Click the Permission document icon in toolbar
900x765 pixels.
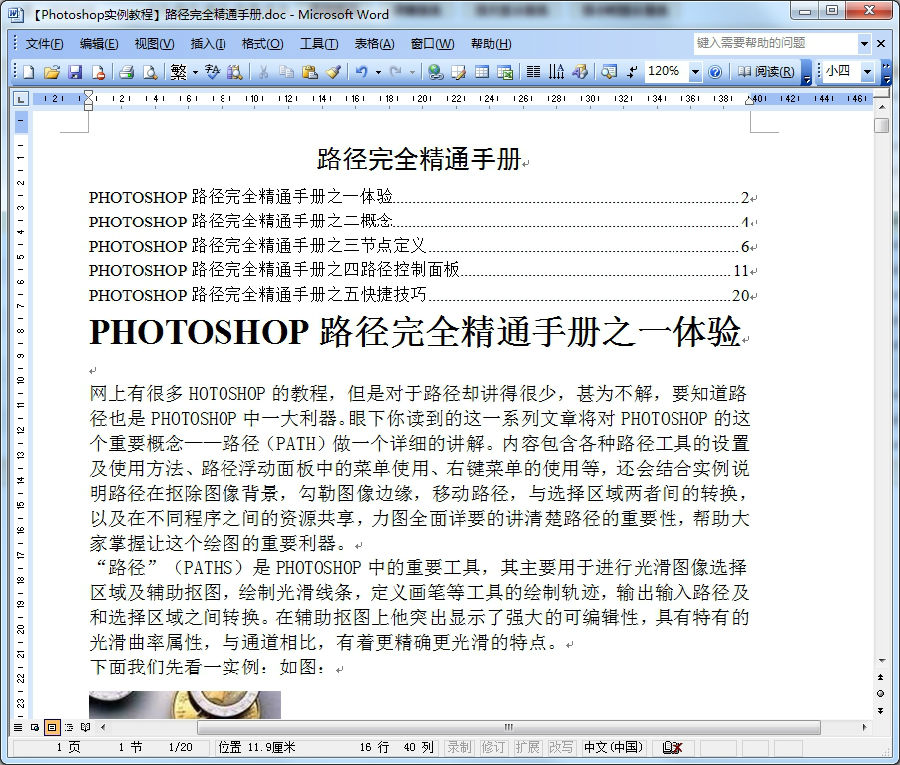point(98,72)
